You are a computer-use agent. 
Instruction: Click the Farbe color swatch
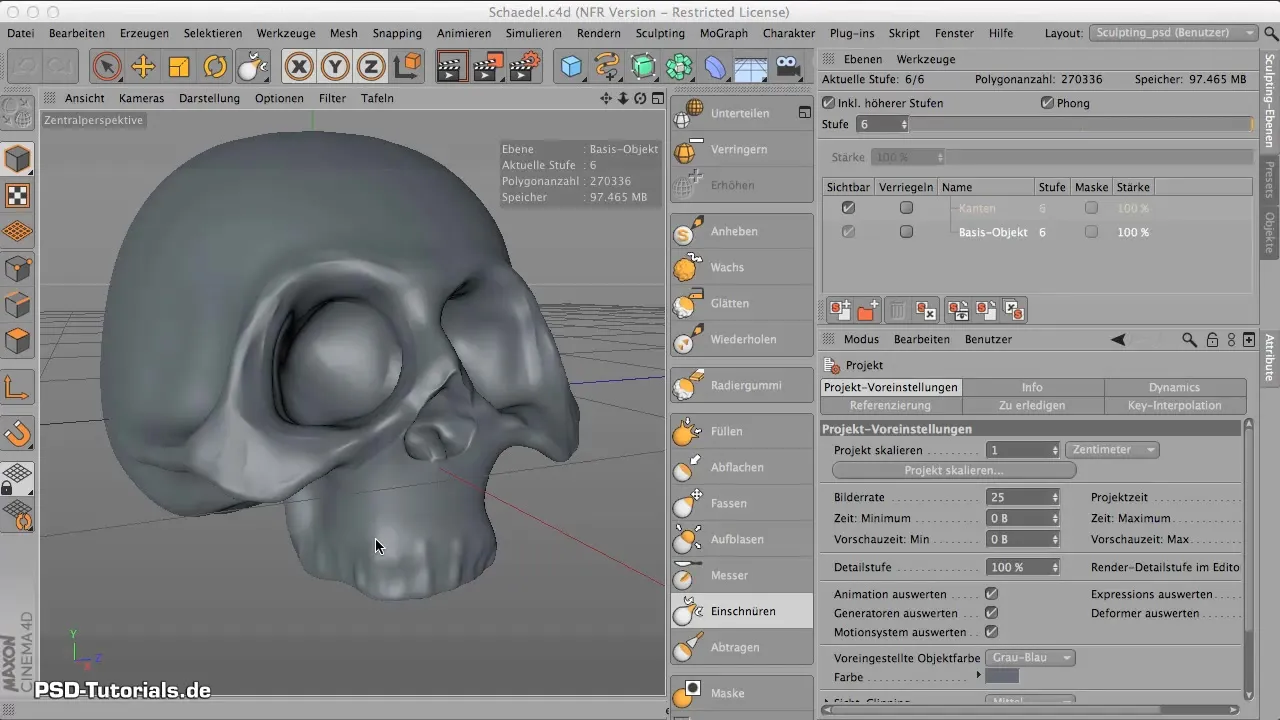1002,677
